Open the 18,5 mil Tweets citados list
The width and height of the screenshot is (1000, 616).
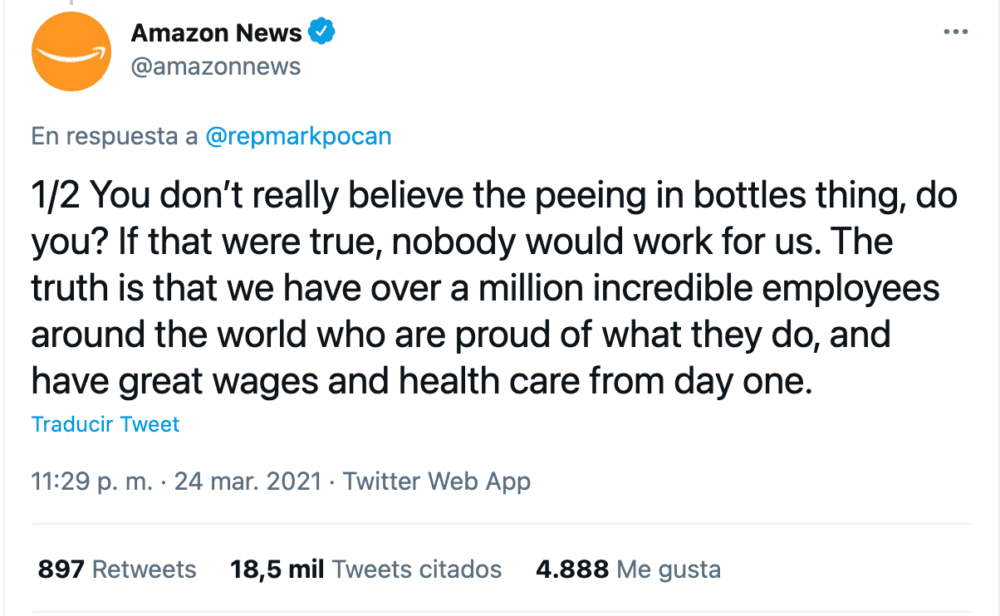point(365,569)
